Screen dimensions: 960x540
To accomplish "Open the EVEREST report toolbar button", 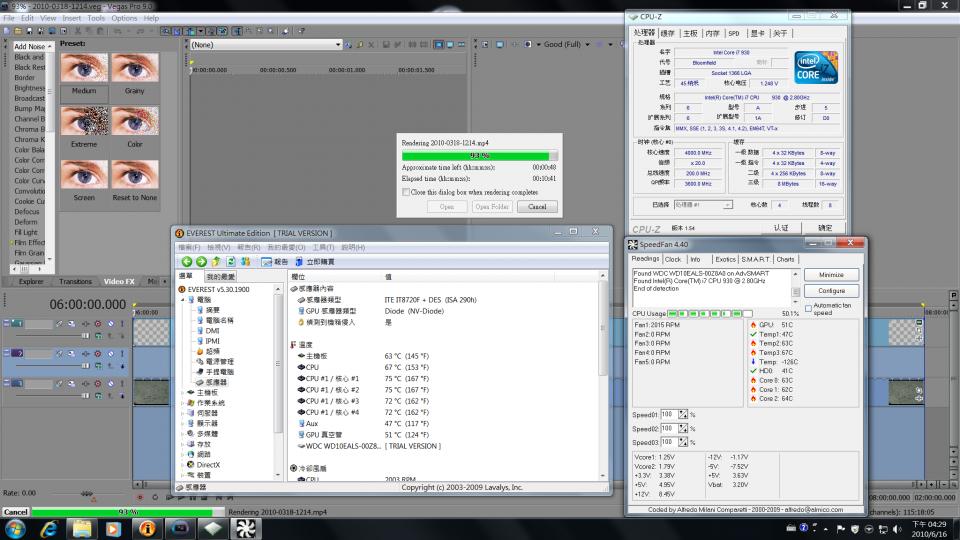I will tap(274, 262).
